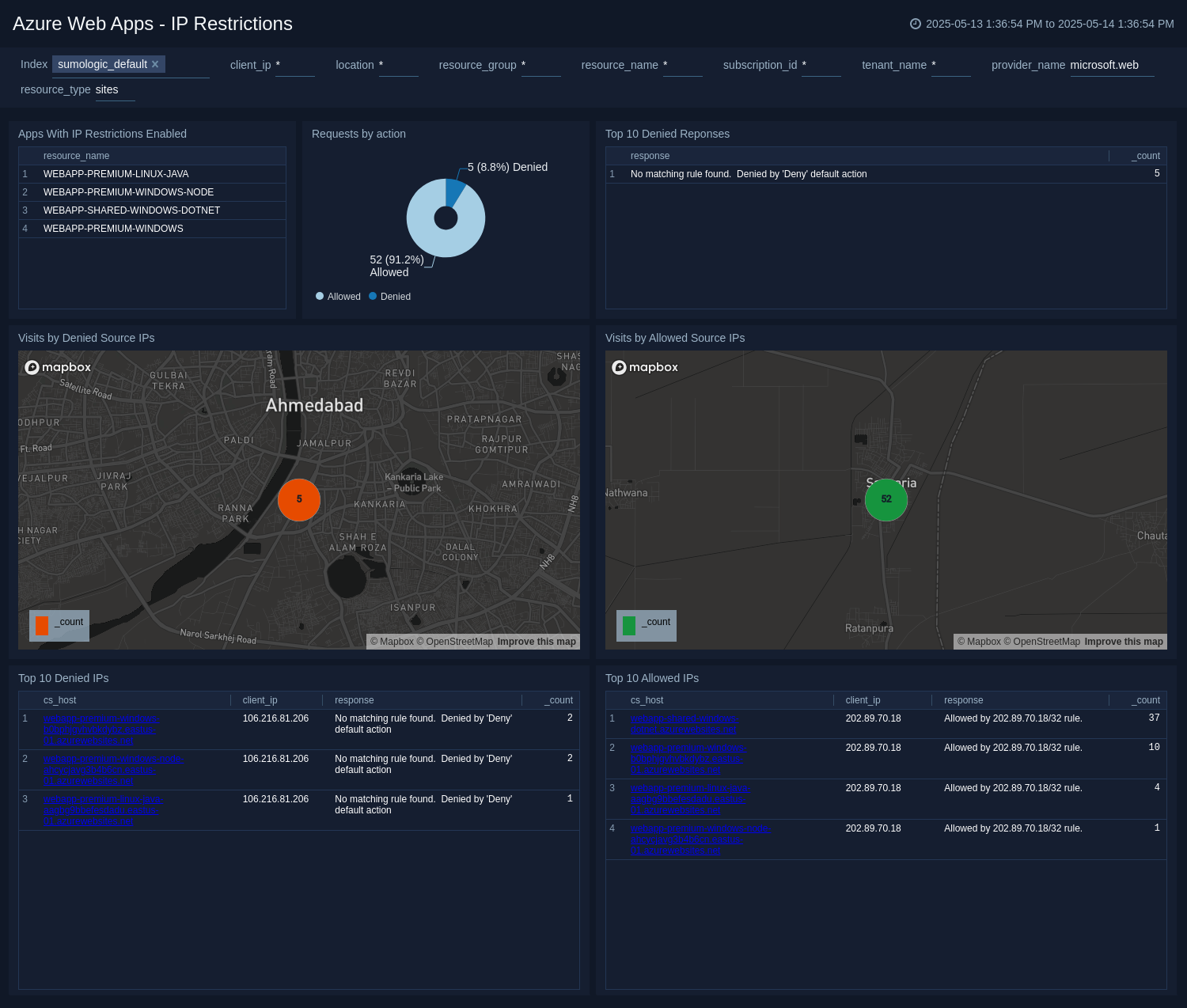Open Mapbox attribution link on Denied Source IPs map
This screenshot has height=1008, width=1187.
coord(392,642)
